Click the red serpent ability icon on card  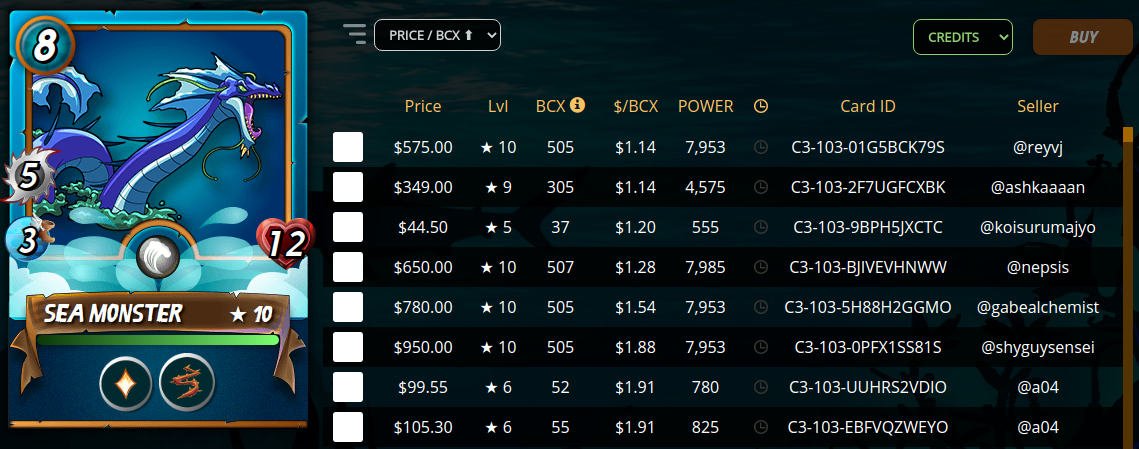point(187,382)
